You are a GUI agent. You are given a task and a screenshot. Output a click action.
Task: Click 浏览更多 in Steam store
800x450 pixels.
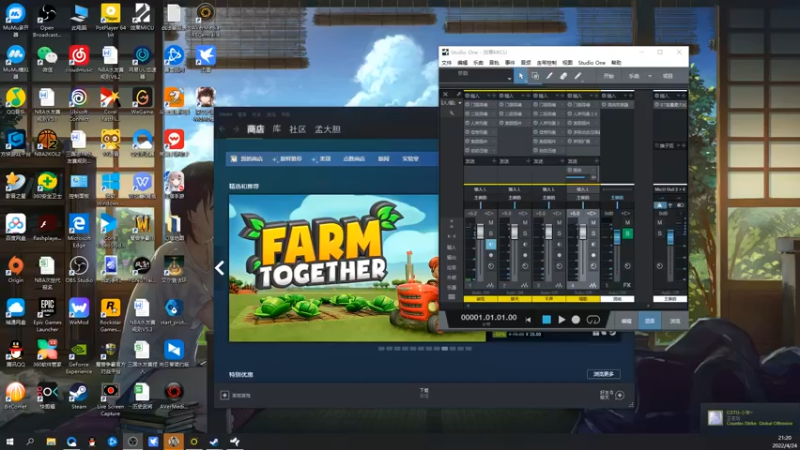[604, 374]
